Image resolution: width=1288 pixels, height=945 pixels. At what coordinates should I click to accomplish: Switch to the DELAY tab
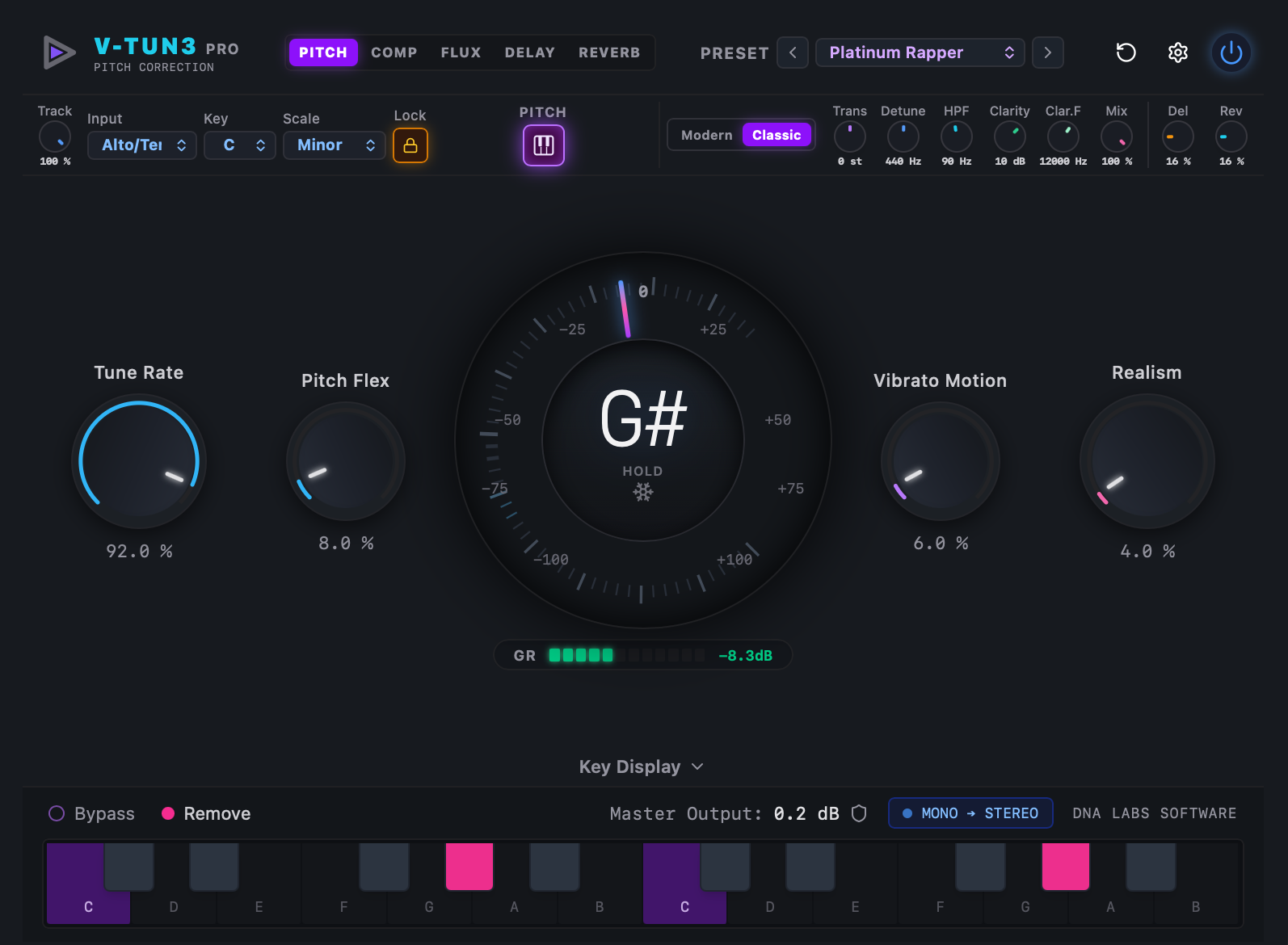(x=530, y=52)
